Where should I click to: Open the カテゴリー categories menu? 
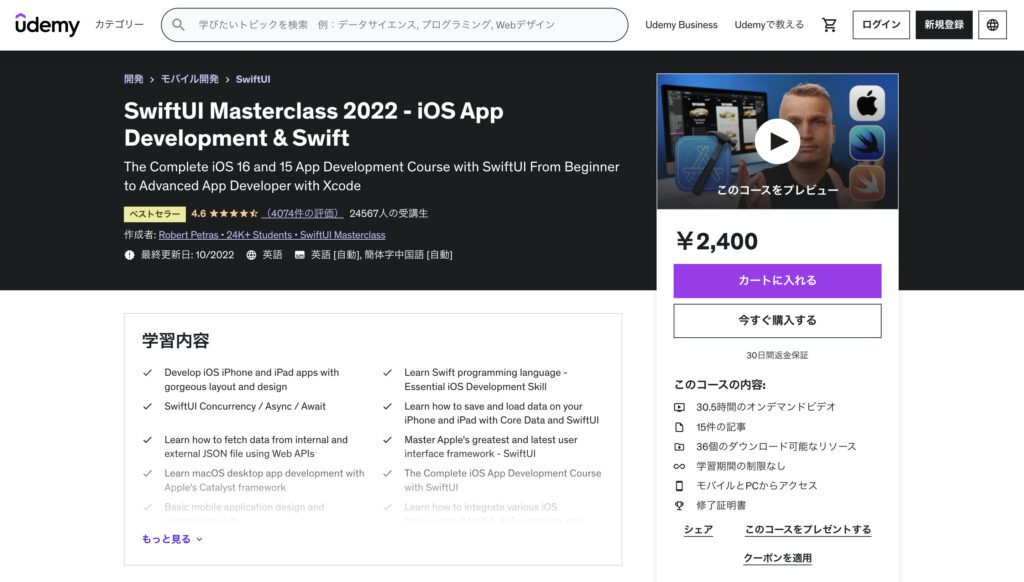(119, 25)
